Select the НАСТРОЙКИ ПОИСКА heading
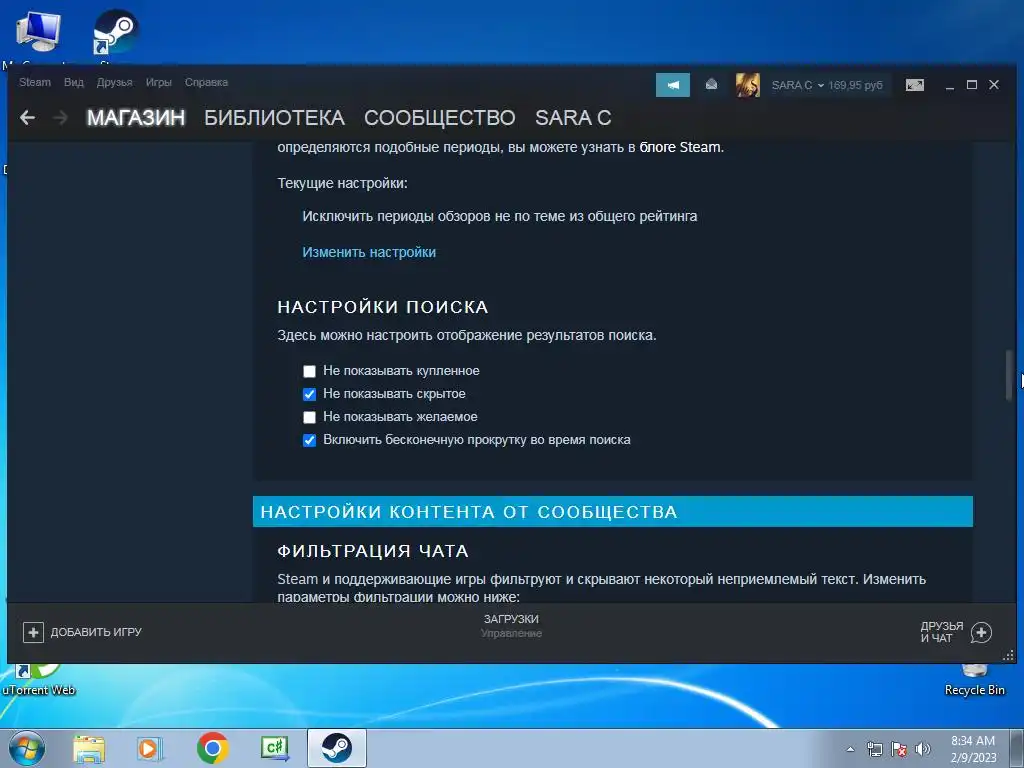The height and width of the screenshot is (768, 1024). tap(383, 307)
